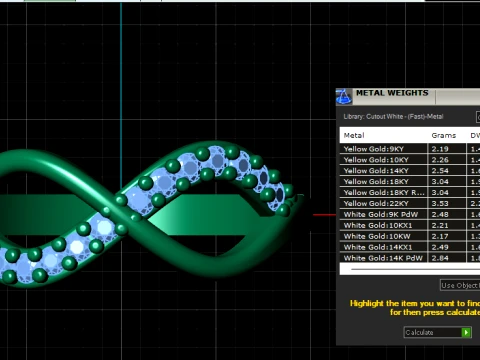480x360 pixels.
Task: Select the White Gold:14K PdW row
Action: 410,258
